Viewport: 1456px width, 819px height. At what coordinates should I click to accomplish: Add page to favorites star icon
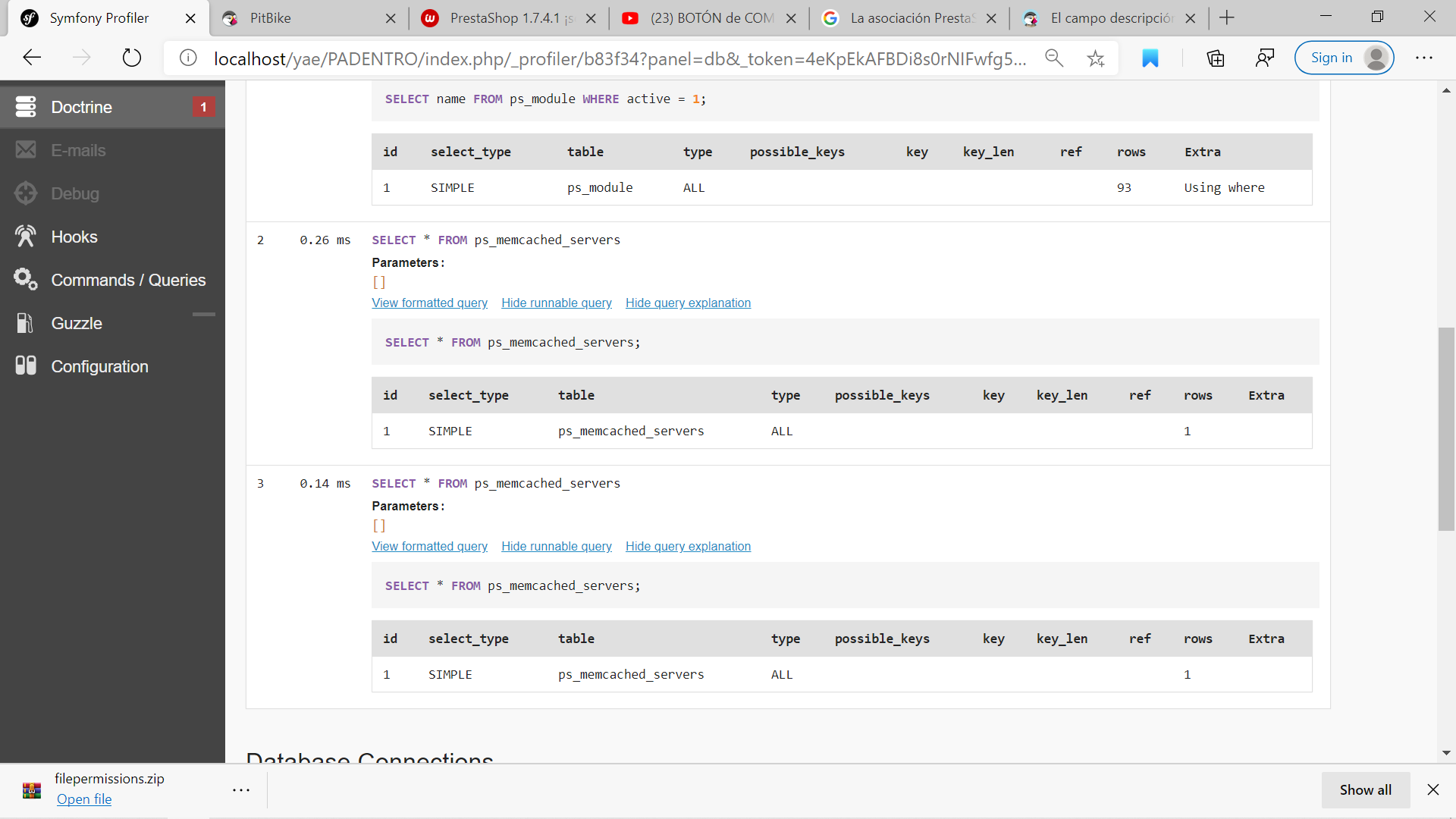pos(1095,58)
